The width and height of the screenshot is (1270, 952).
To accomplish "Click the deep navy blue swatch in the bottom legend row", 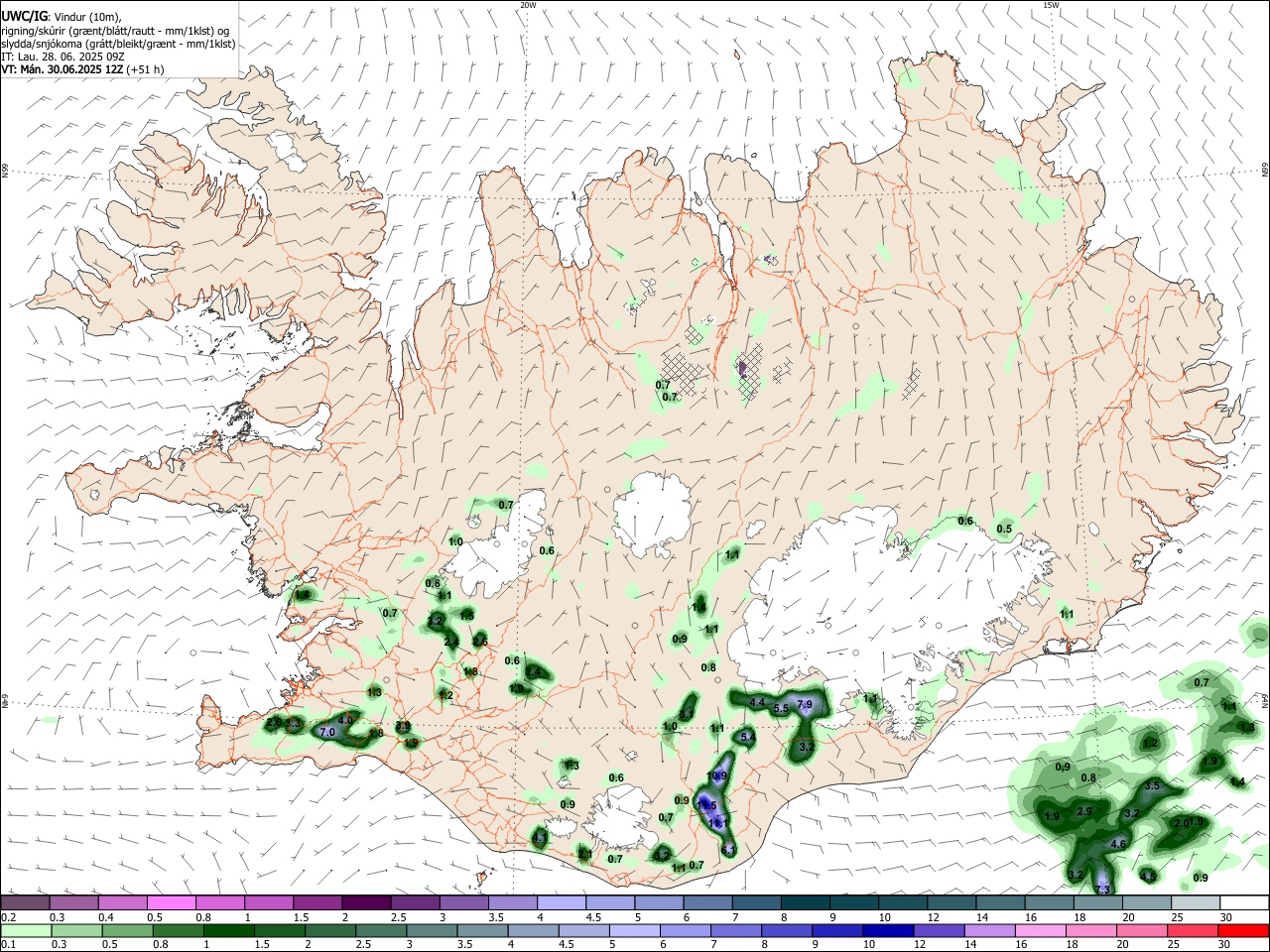I will [x=886, y=930].
